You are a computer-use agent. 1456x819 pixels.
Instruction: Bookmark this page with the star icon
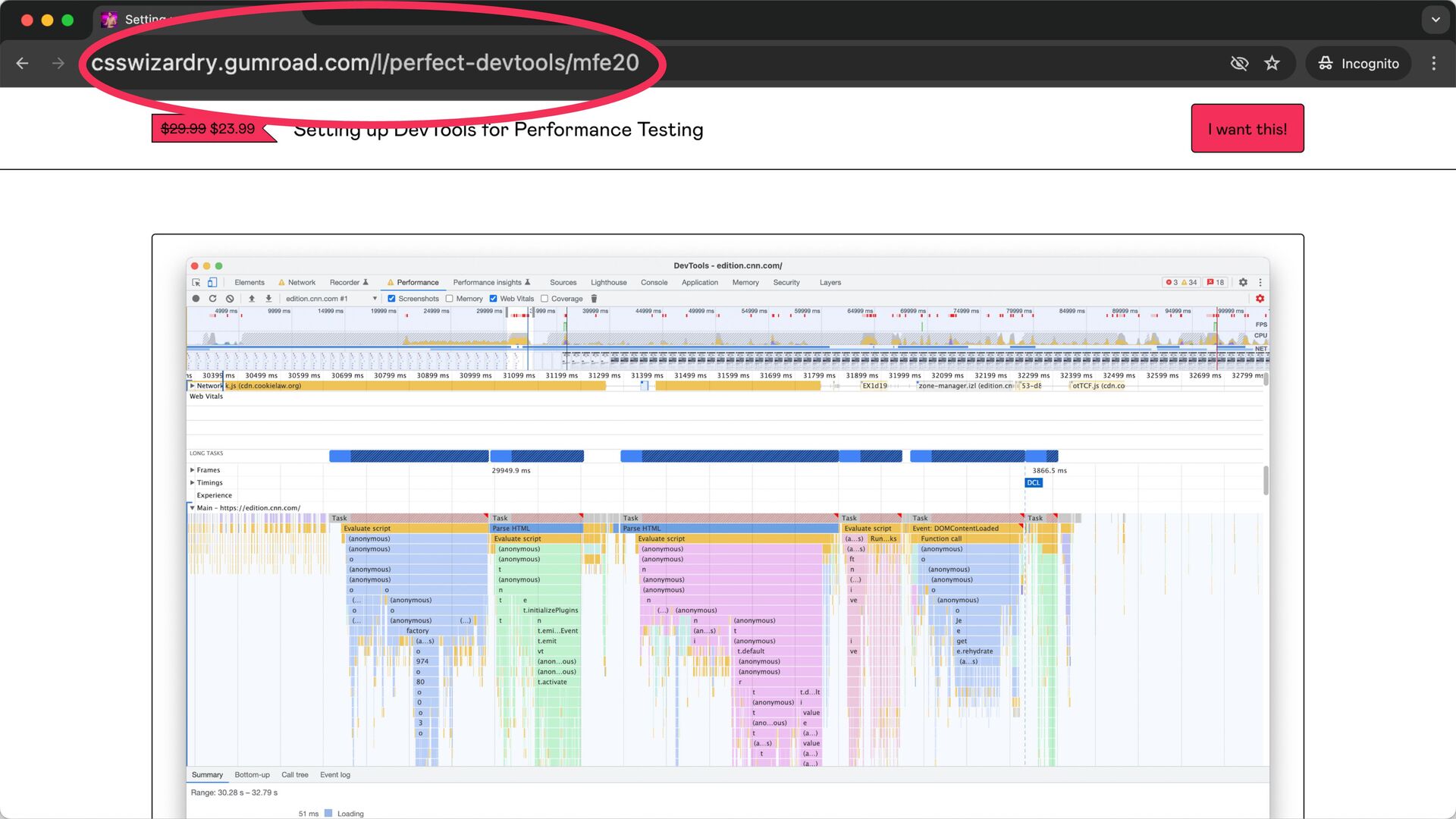(1272, 64)
